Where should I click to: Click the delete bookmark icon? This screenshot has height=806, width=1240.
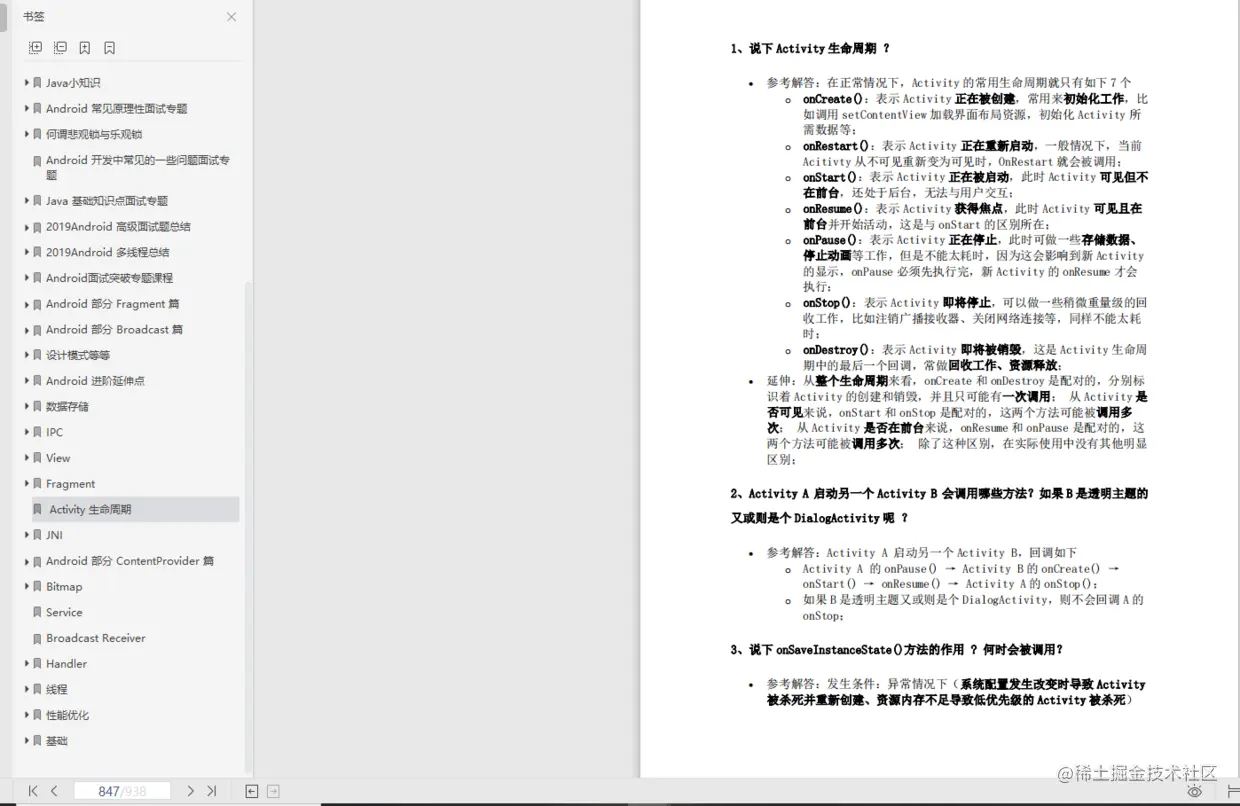pos(110,48)
